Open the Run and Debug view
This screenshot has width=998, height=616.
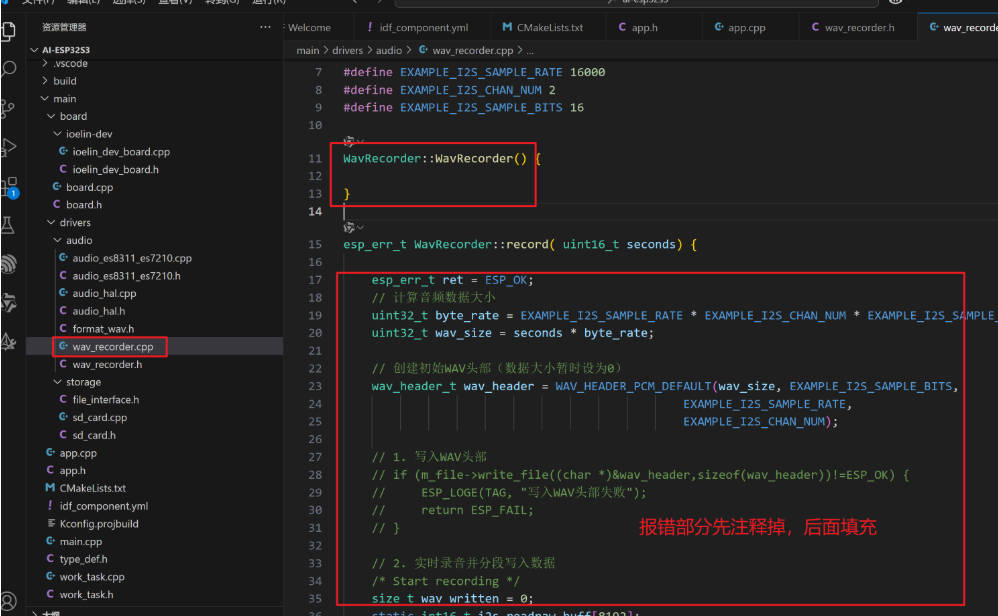9,147
